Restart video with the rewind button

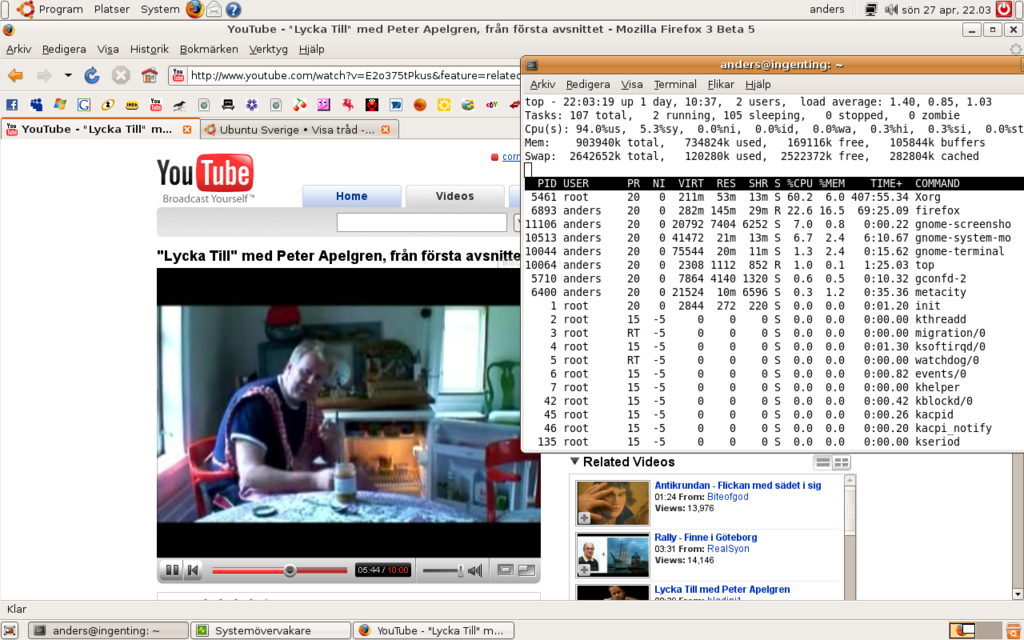click(193, 570)
